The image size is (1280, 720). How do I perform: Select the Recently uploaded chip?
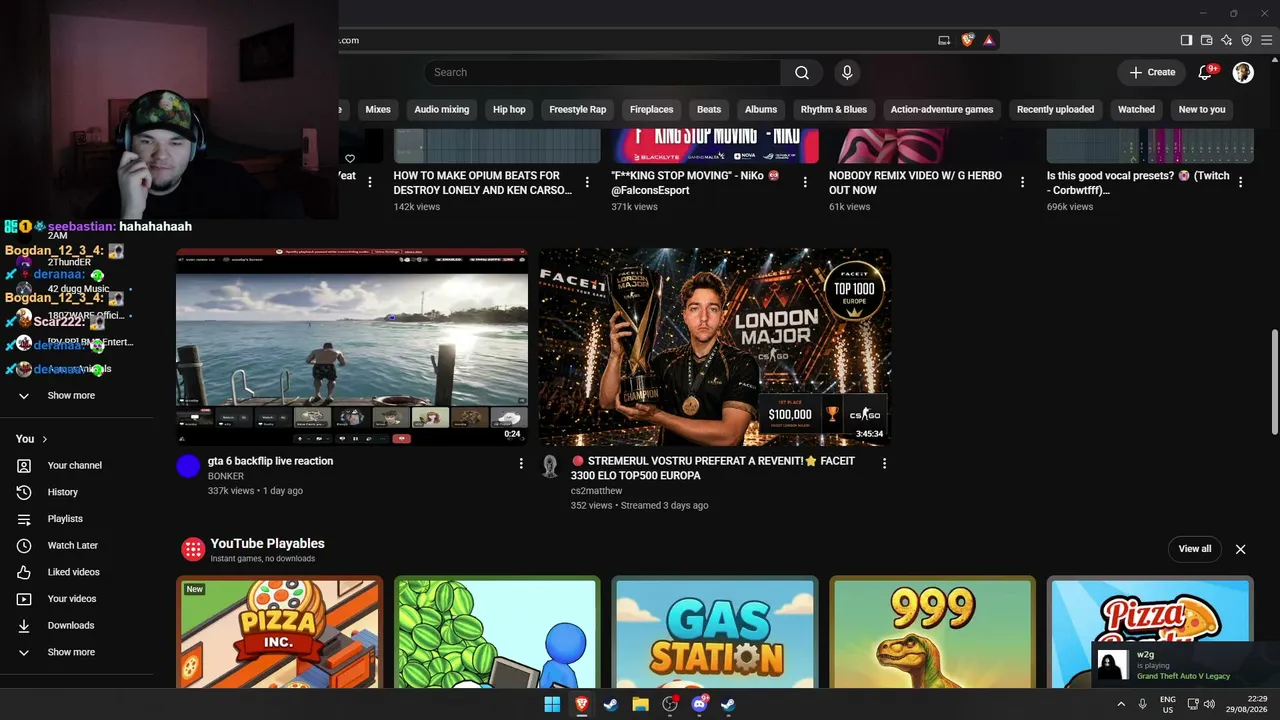[1056, 109]
